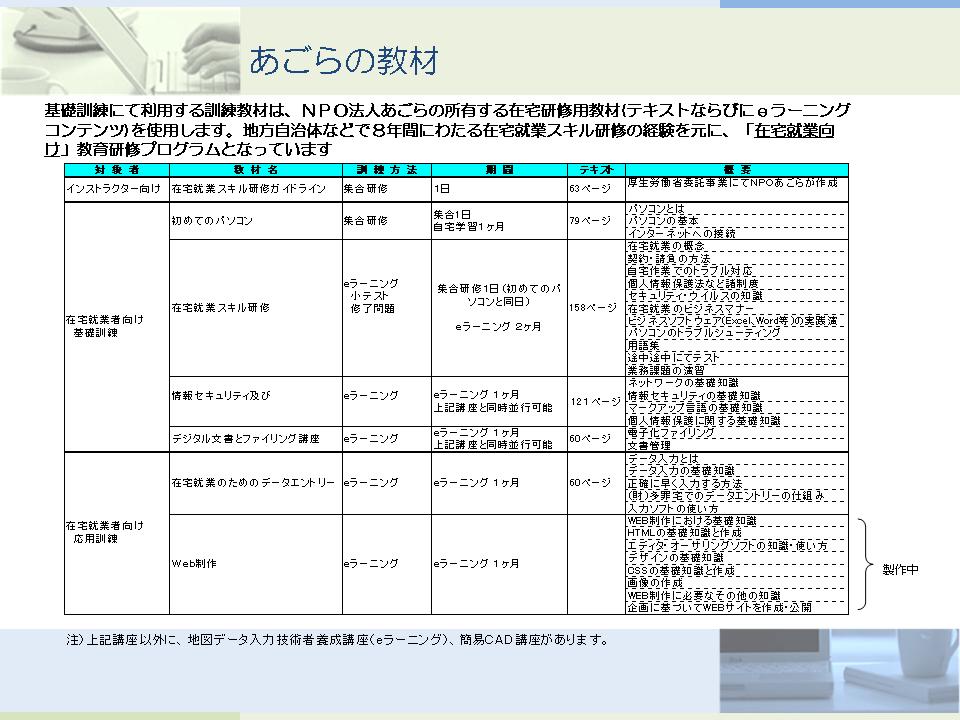The image size is (960, 720).
Task: Click 厚生労働省委託事業にてNPOあごらが作成 summary text
Action: (x=732, y=182)
